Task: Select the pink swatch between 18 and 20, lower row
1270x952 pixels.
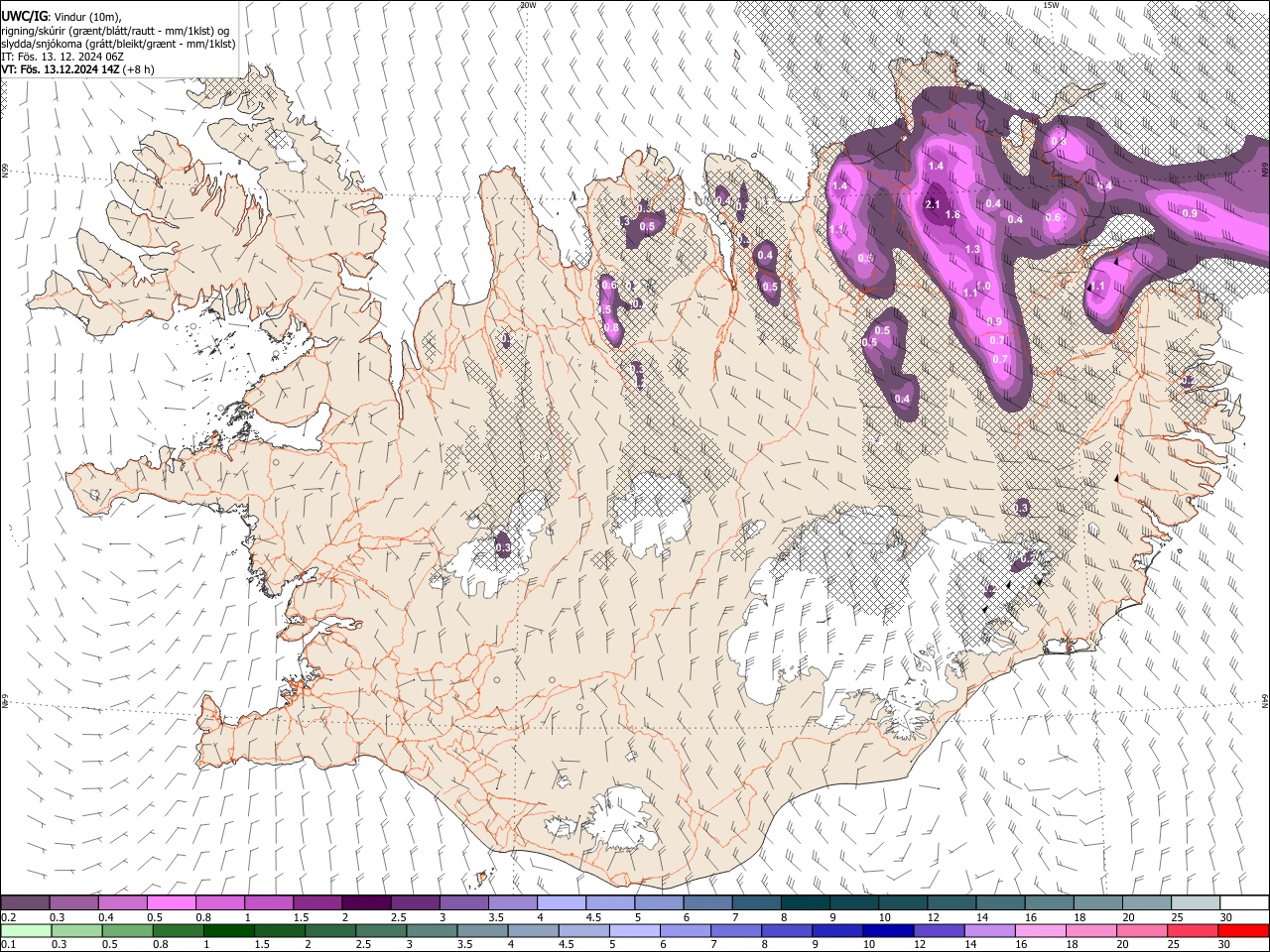Action: click(x=1092, y=930)
